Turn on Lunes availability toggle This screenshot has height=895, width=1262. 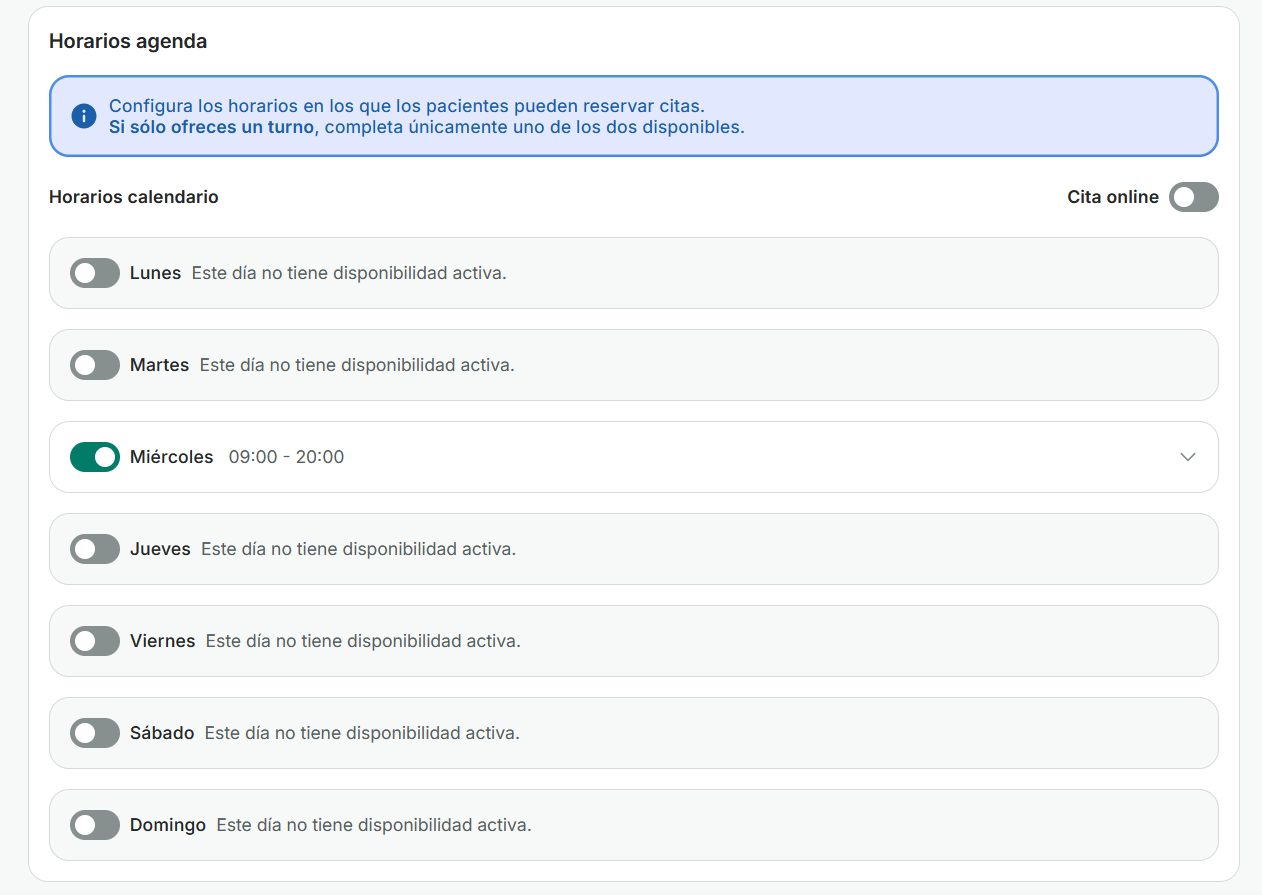point(95,273)
